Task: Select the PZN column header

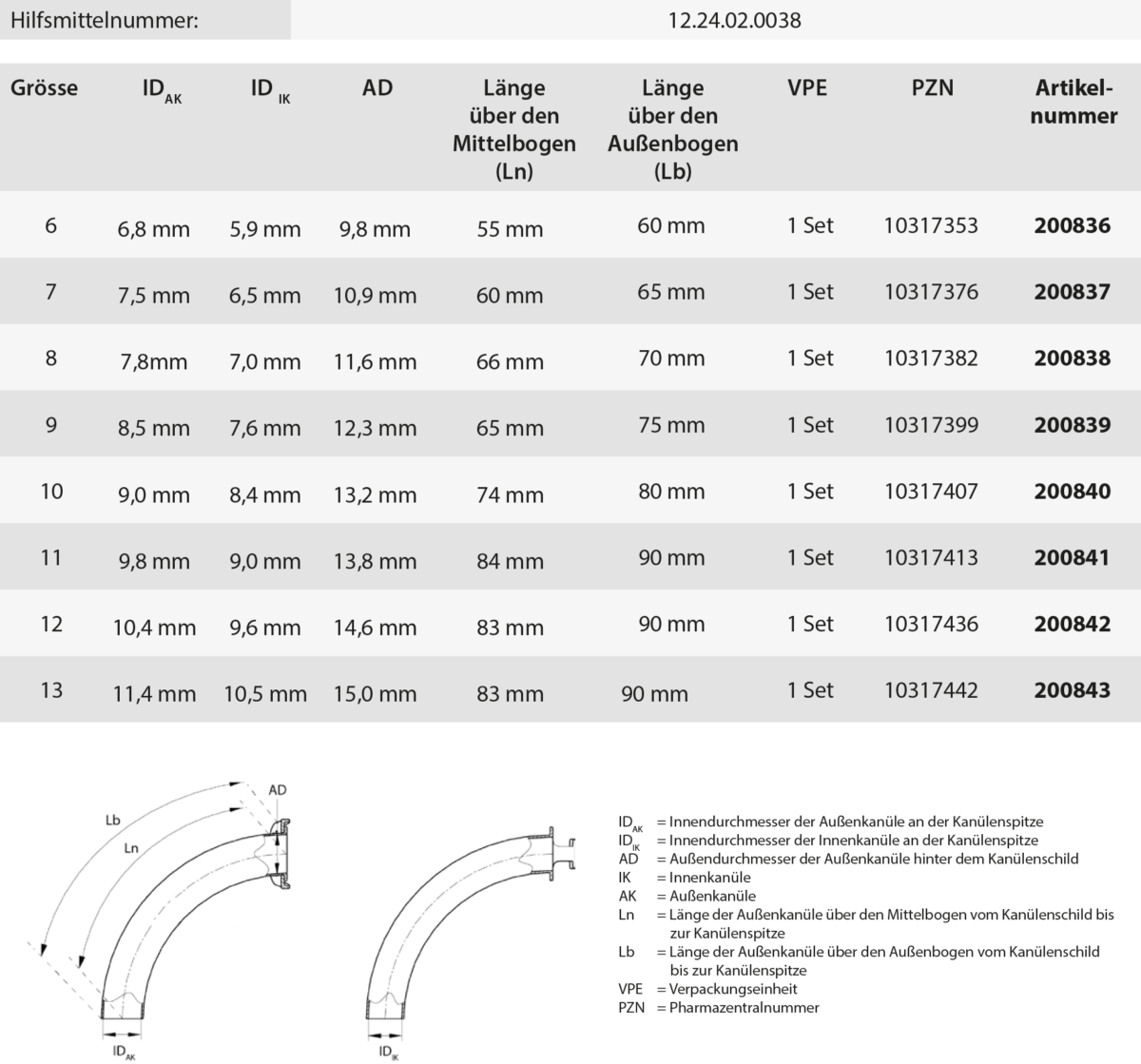Action: [931, 88]
